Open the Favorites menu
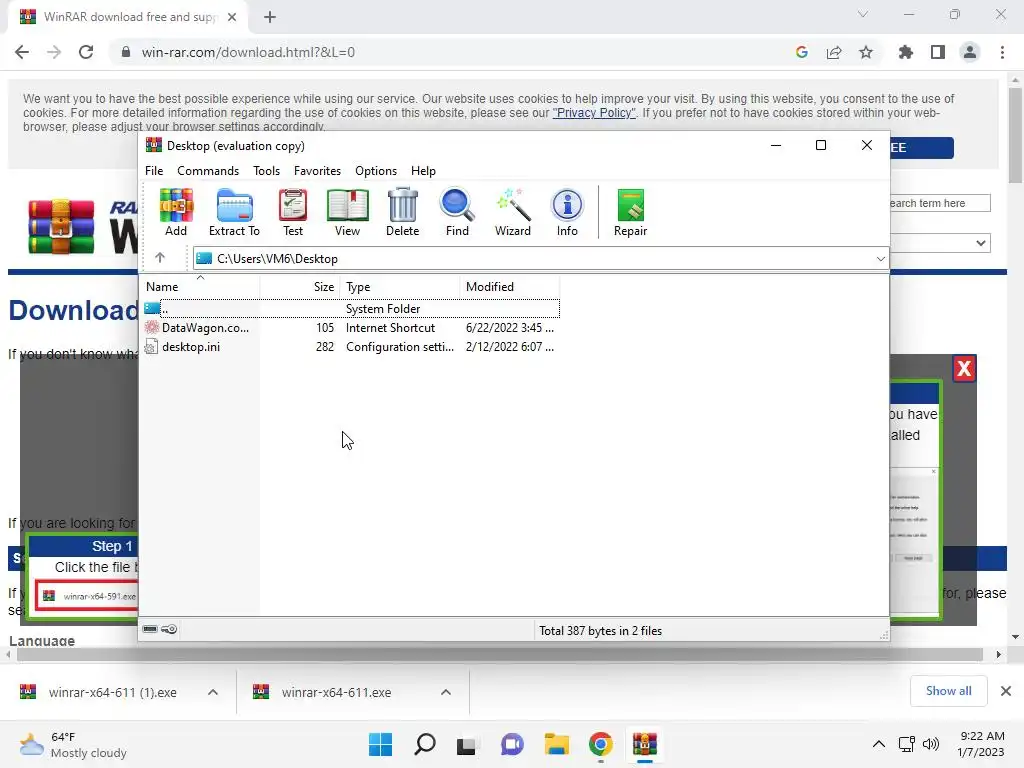Screen dimensions: 1024x768 317,170
